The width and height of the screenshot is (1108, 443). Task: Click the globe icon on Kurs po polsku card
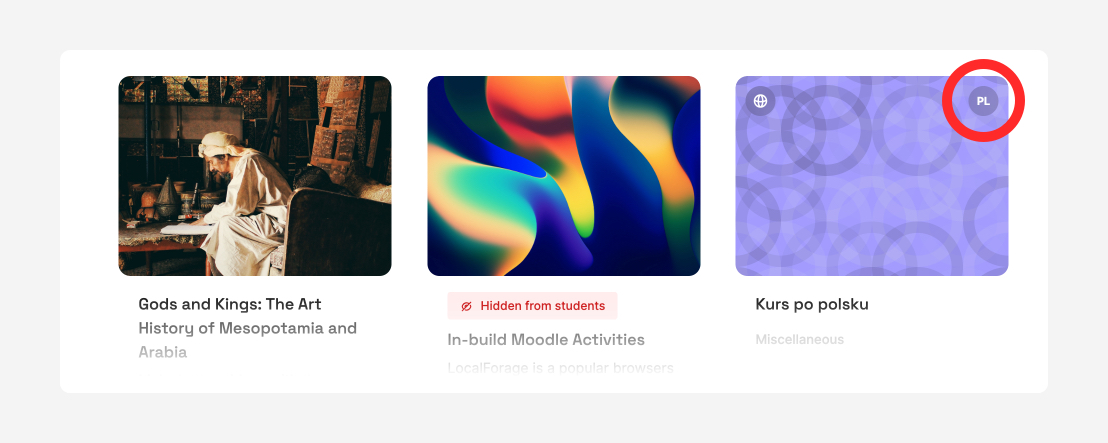pyautogui.click(x=760, y=101)
